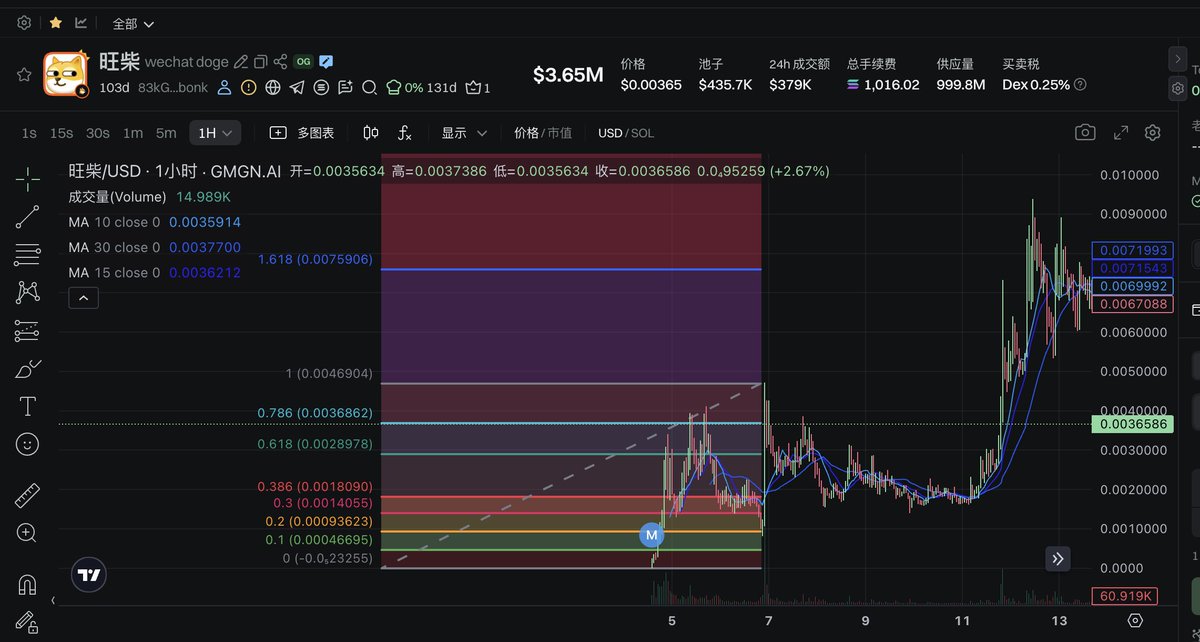
Task: Select the crosshair cursor tool
Action: [x=28, y=179]
